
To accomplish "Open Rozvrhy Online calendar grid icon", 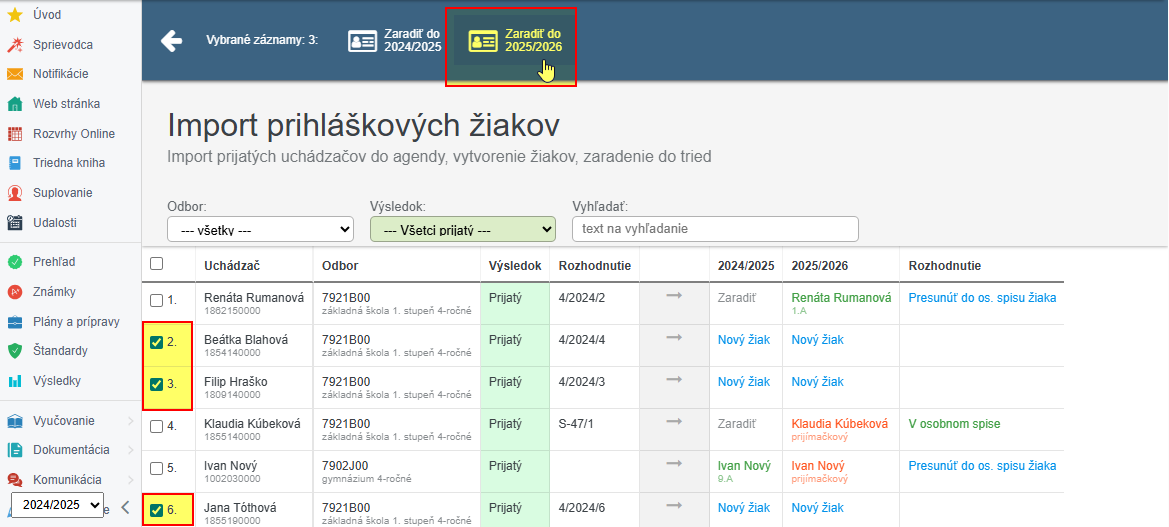I will (14, 133).
